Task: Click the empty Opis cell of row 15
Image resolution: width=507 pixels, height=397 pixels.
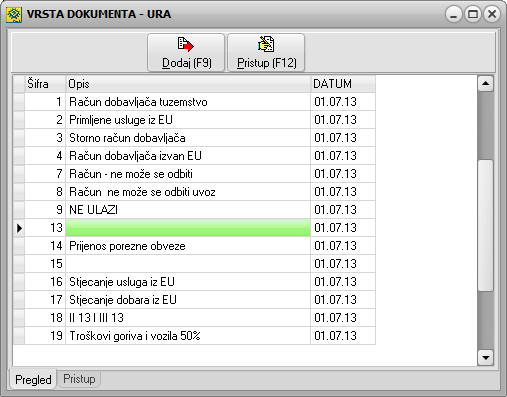Action: click(x=188, y=264)
